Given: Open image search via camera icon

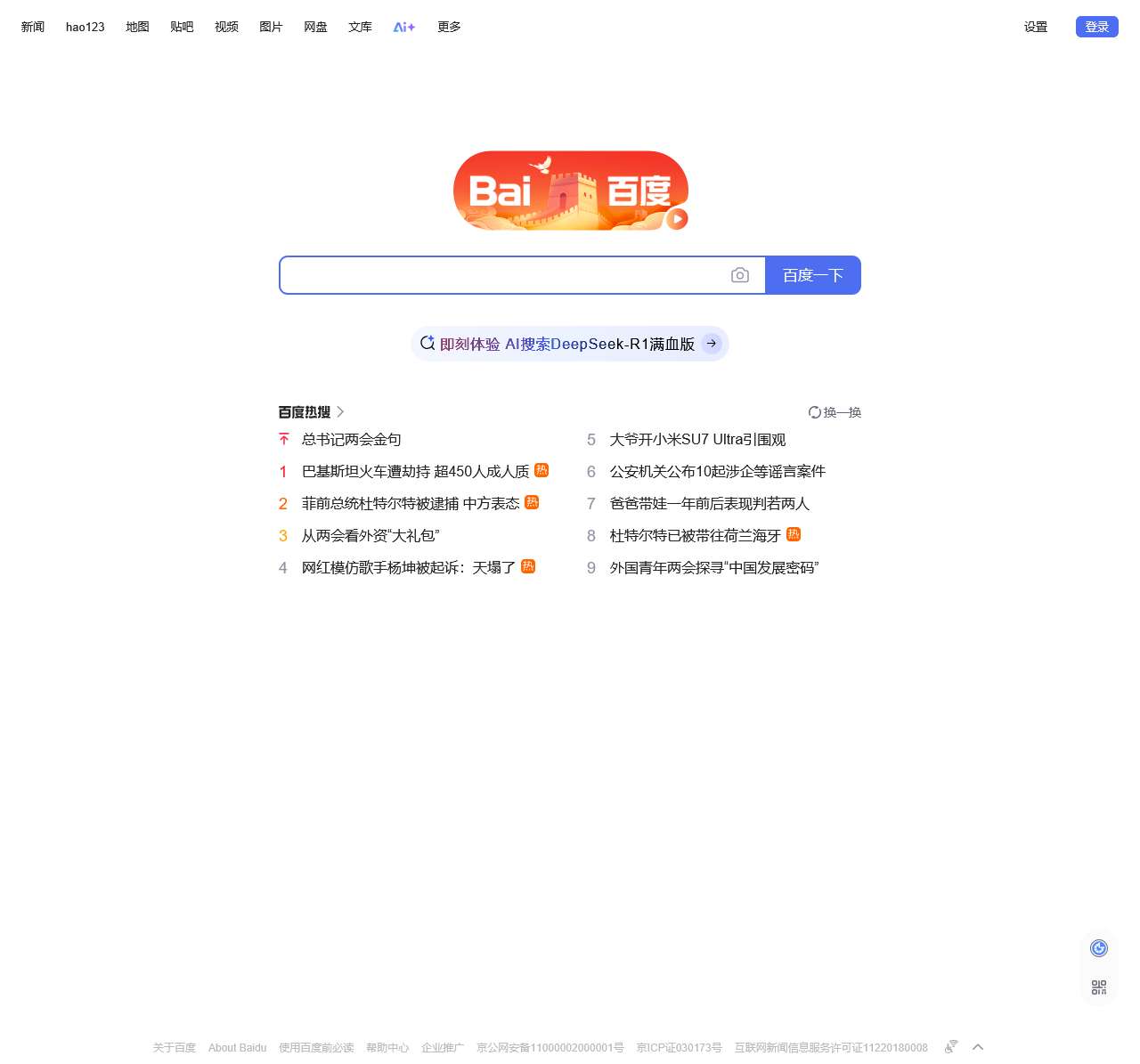Looking at the screenshot, I should (739, 275).
